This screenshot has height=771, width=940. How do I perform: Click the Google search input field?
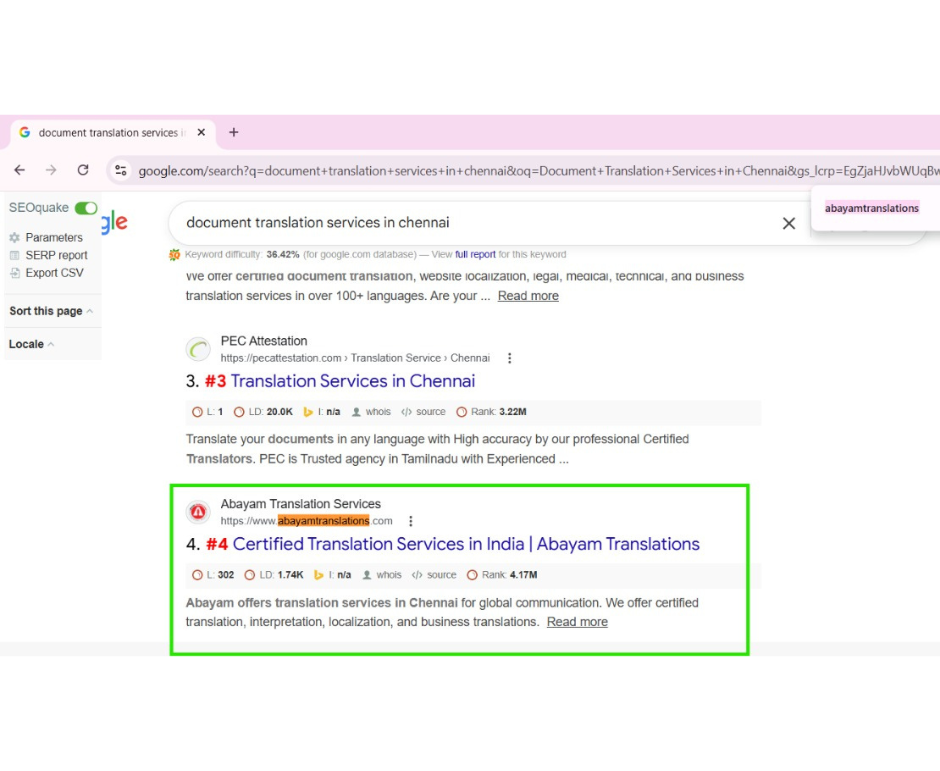477,223
